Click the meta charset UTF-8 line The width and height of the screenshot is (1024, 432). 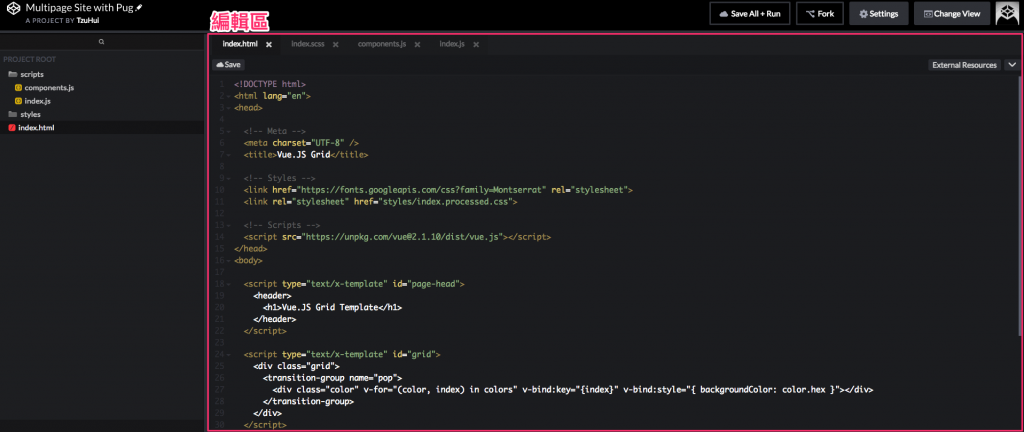tap(301, 143)
